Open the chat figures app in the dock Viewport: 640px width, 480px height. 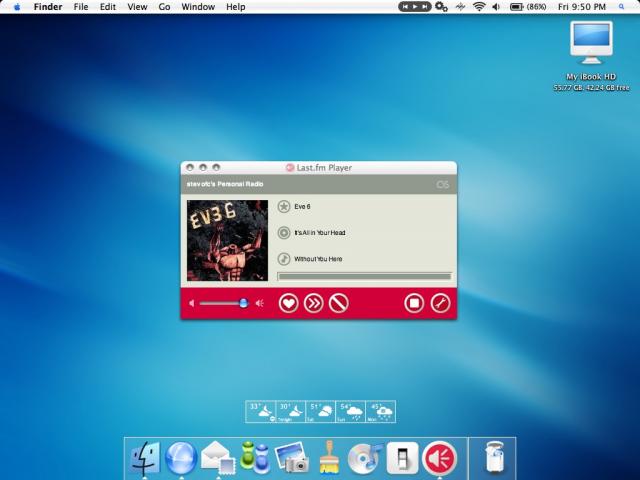point(255,458)
